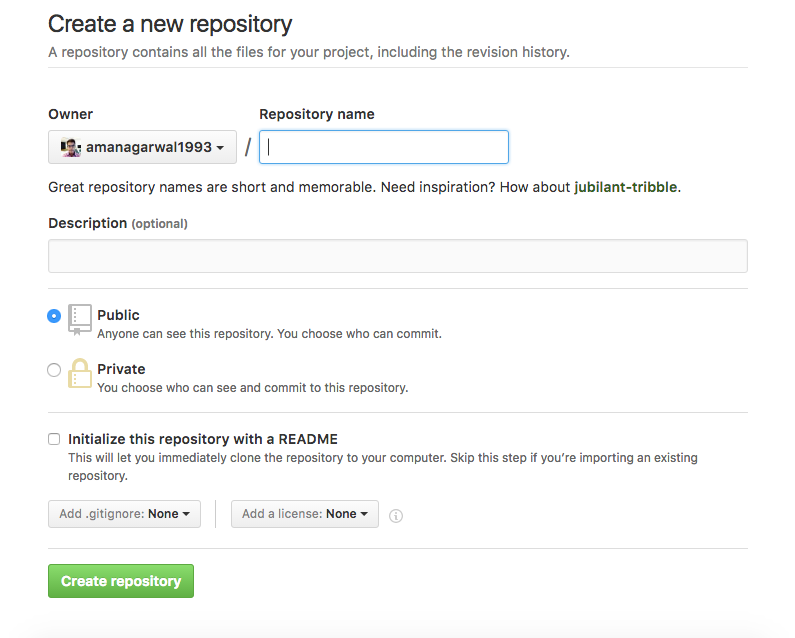The height and width of the screenshot is (638, 795).
Task: Click the 'Description (optional)' label
Action: (117, 223)
